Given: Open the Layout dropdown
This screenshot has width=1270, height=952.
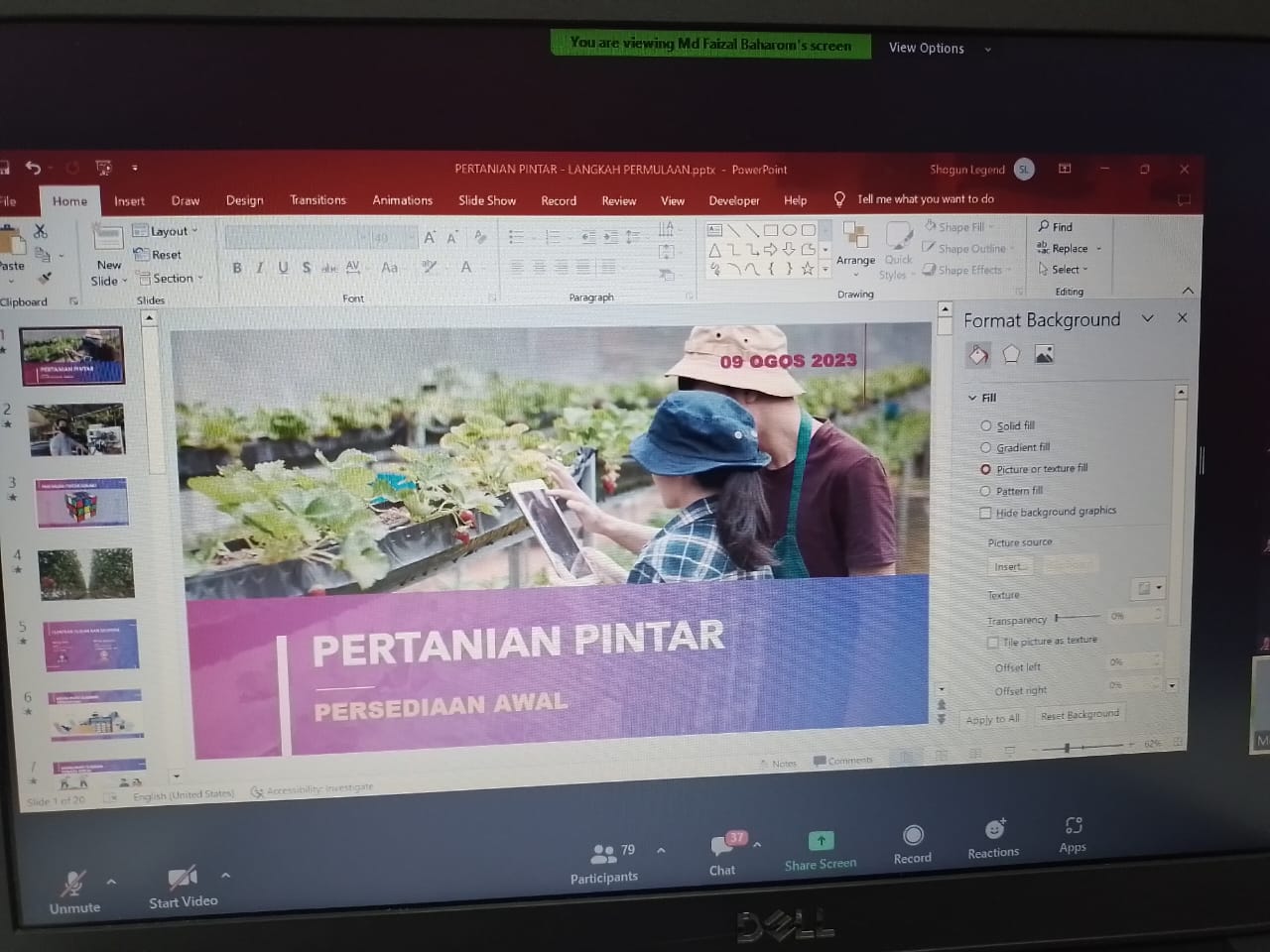Looking at the screenshot, I should (x=167, y=231).
